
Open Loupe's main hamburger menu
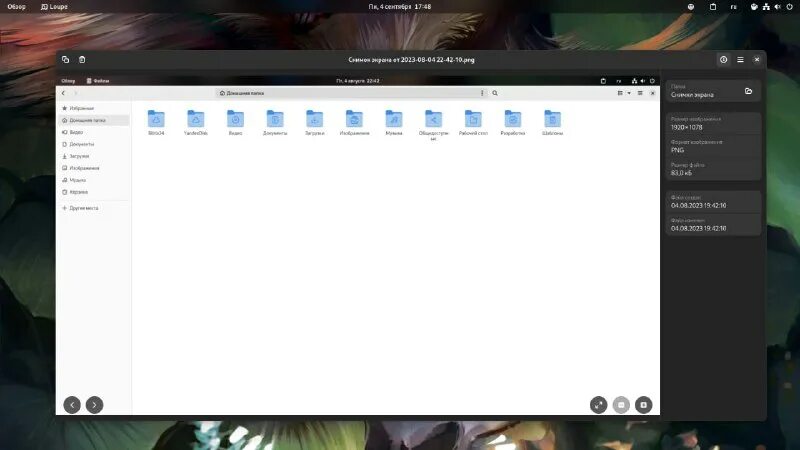tap(740, 60)
